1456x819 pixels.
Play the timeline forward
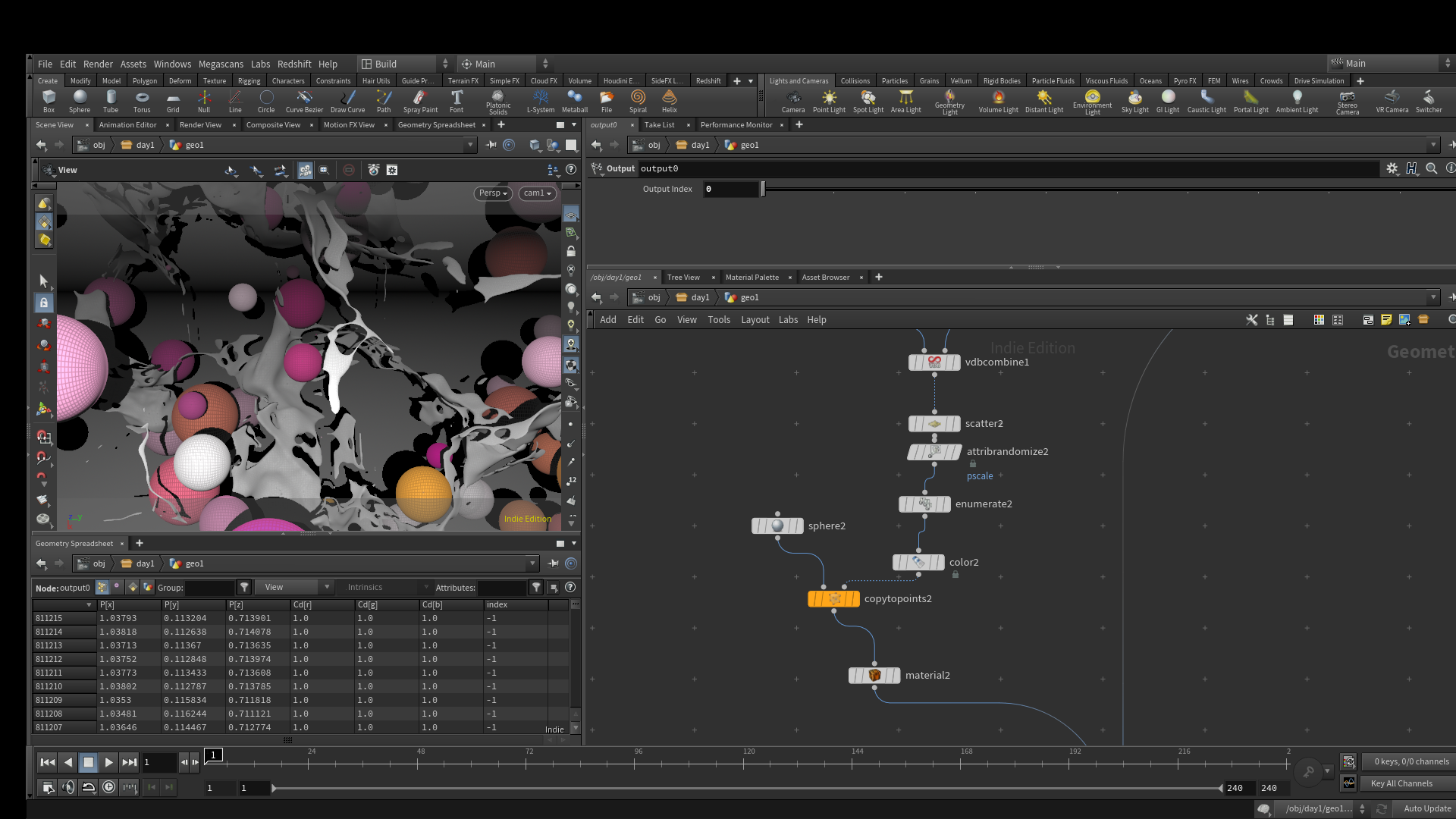[108, 762]
